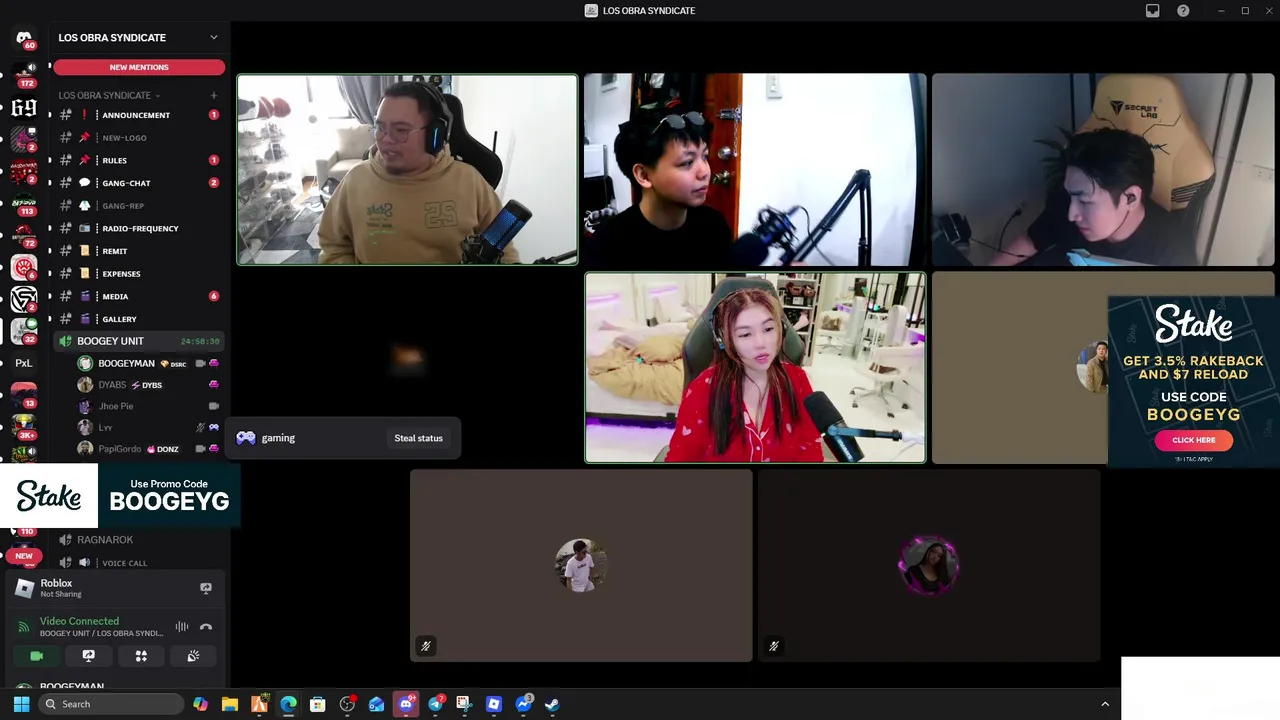
Task: Open the Windows Start menu
Action: coord(21,704)
